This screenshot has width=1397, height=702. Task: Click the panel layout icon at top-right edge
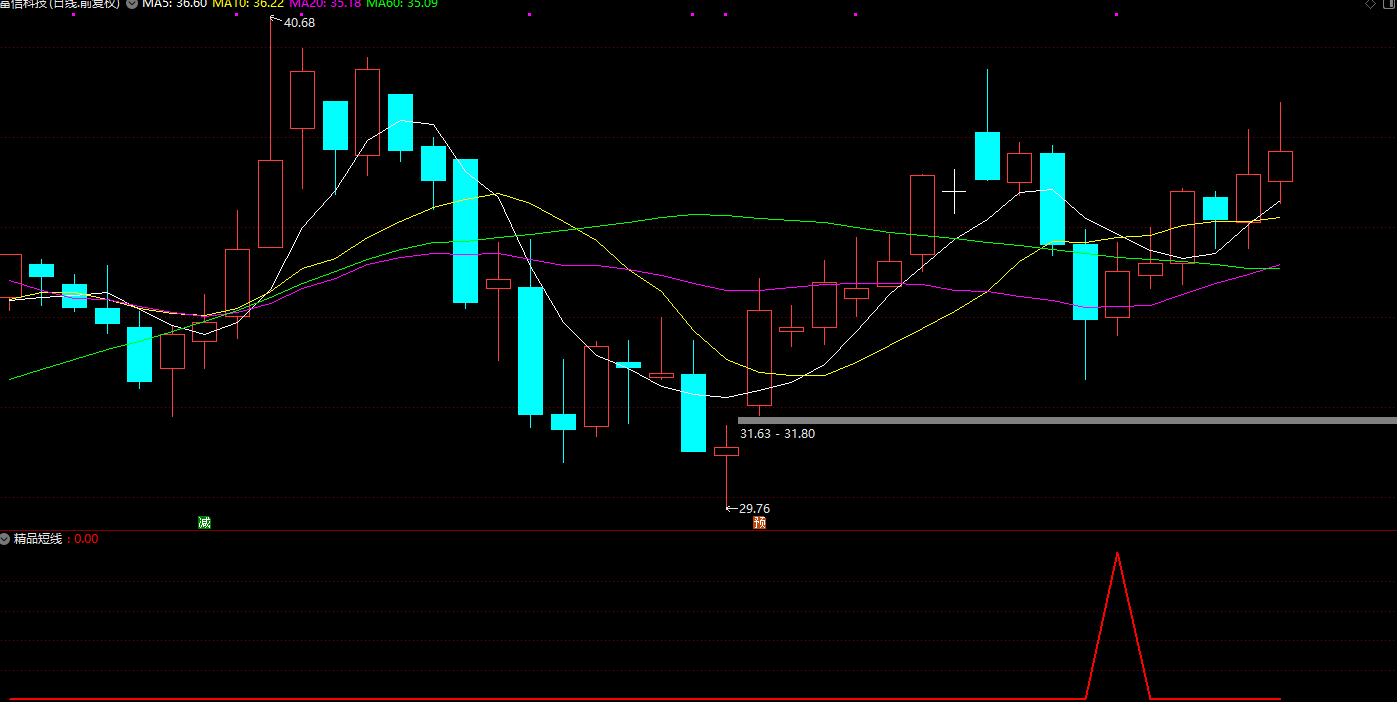click(1388, 4)
